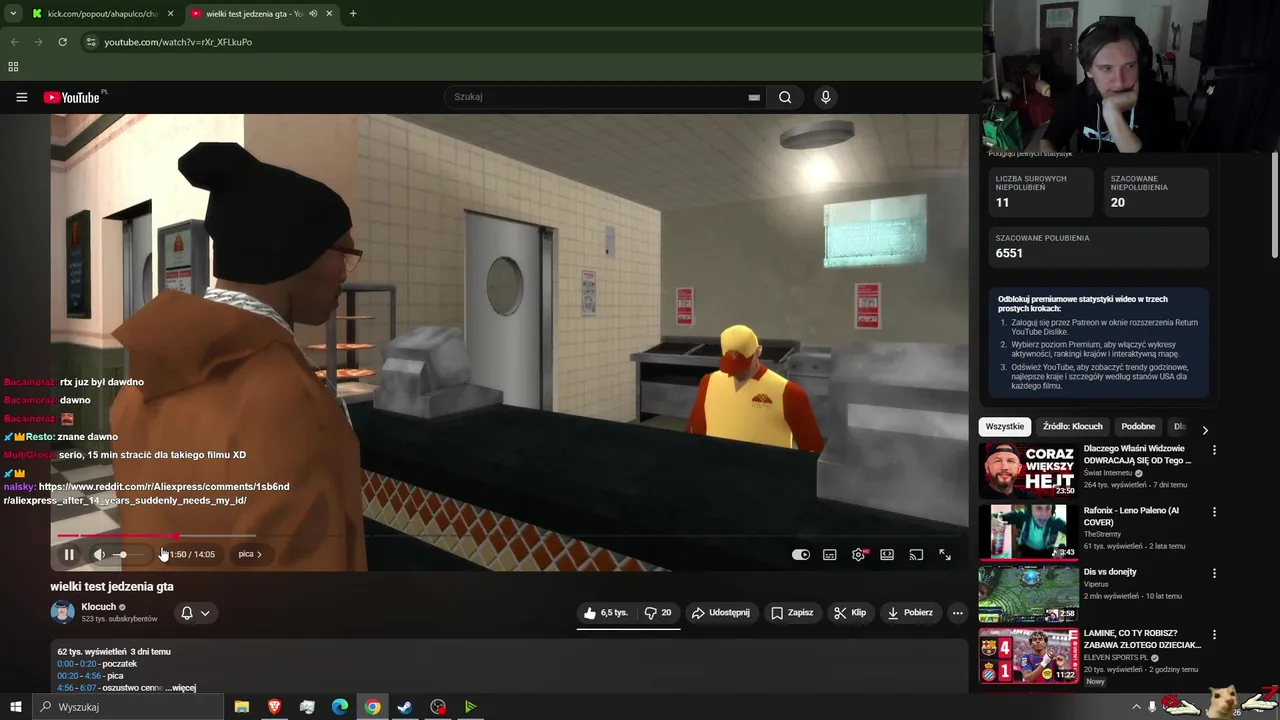Viewport: 1280px width, 720px height.
Task: Show more filter chips with right arrow
Action: tap(1205, 430)
